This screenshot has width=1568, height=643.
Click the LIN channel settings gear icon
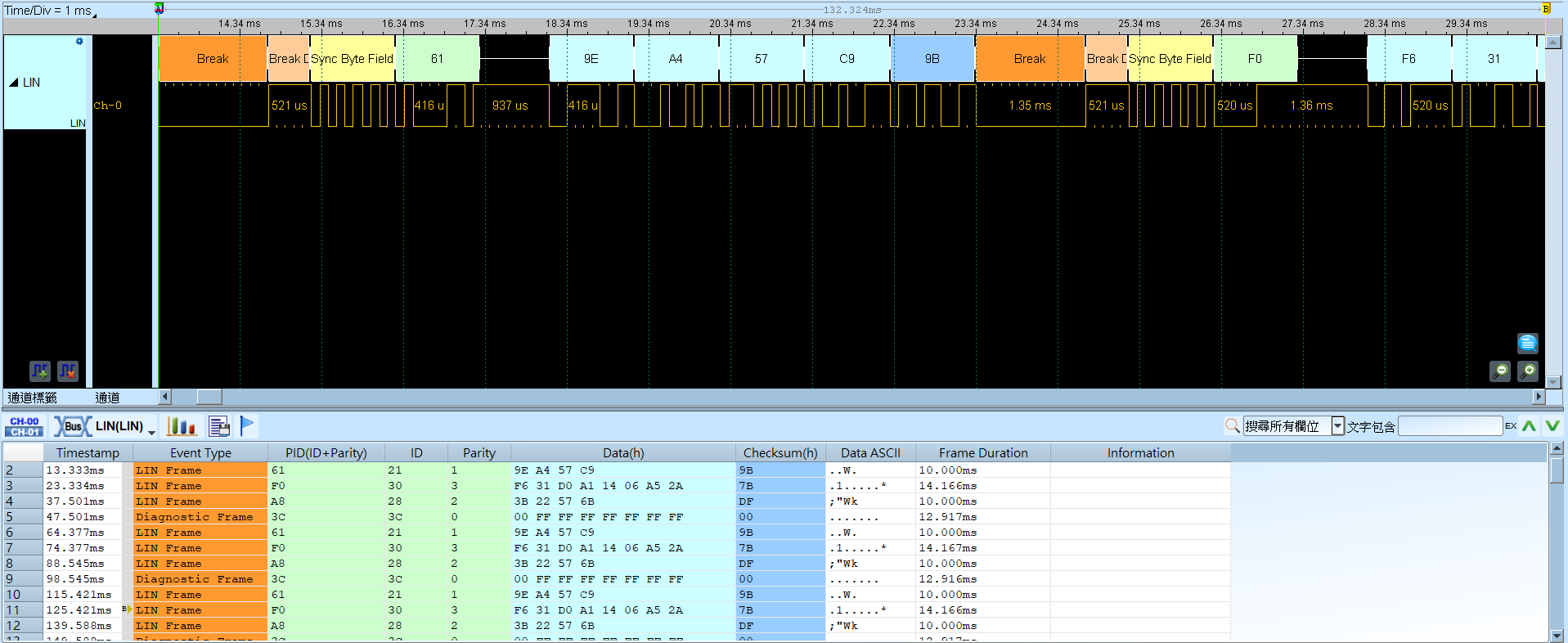click(x=79, y=41)
